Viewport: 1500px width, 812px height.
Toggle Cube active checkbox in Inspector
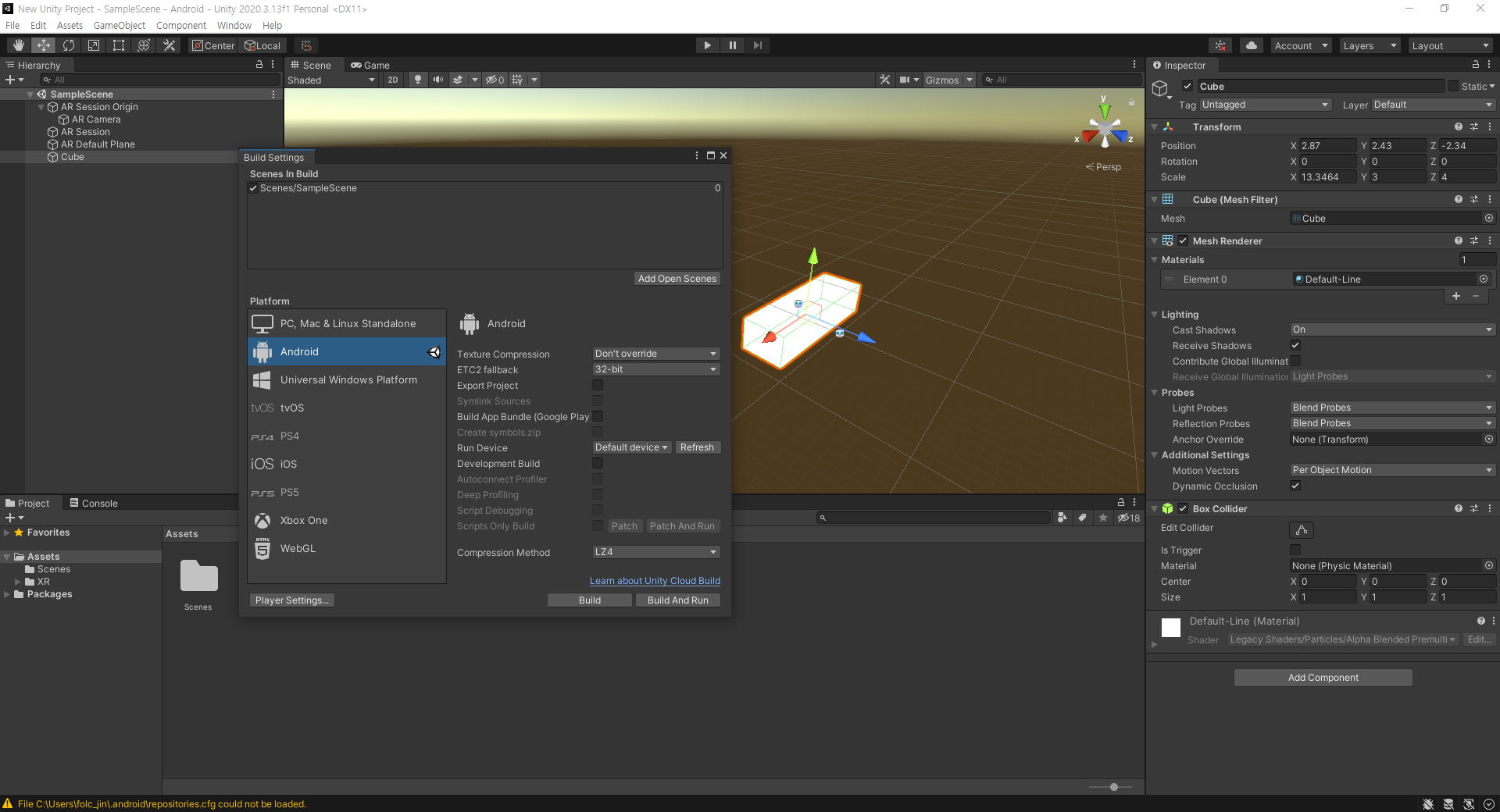(1187, 86)
